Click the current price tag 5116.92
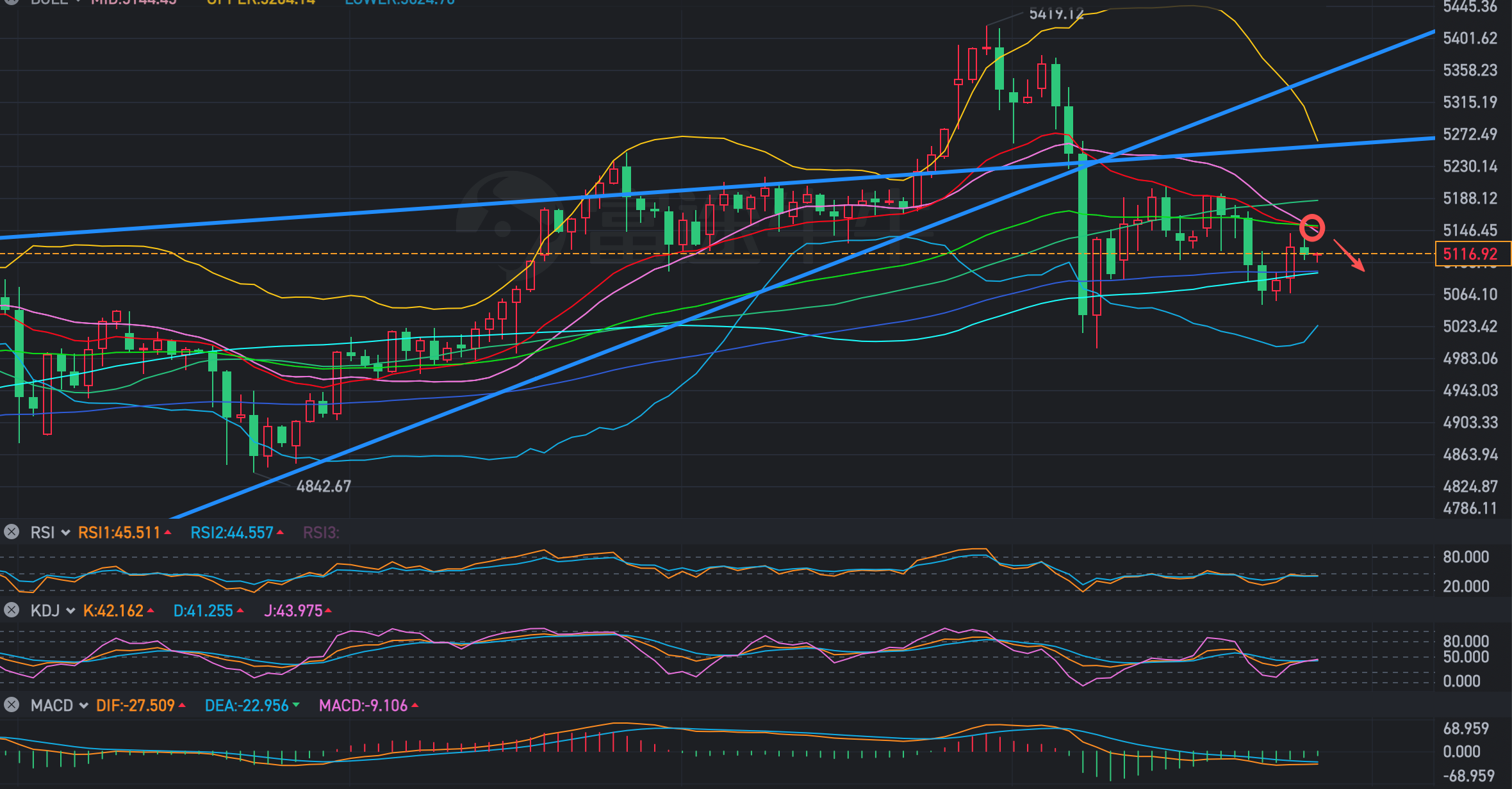The width and height of the screenshot is (1512, 789). (1470, 254)
